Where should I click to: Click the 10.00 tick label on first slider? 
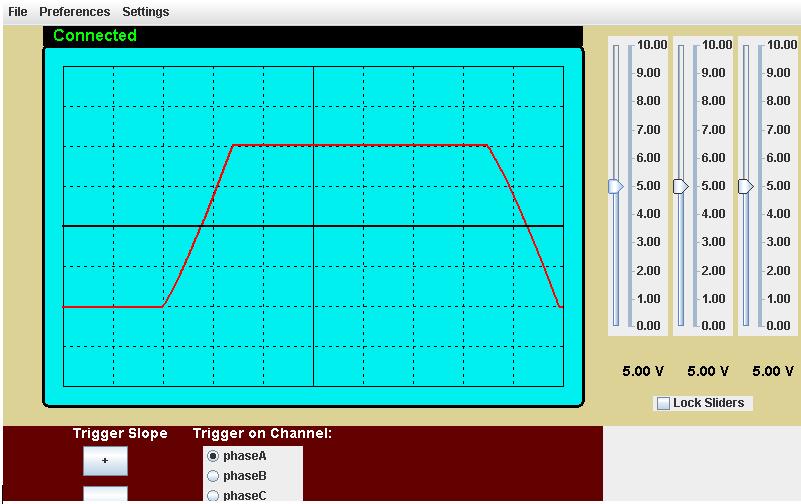pos(652,45)
